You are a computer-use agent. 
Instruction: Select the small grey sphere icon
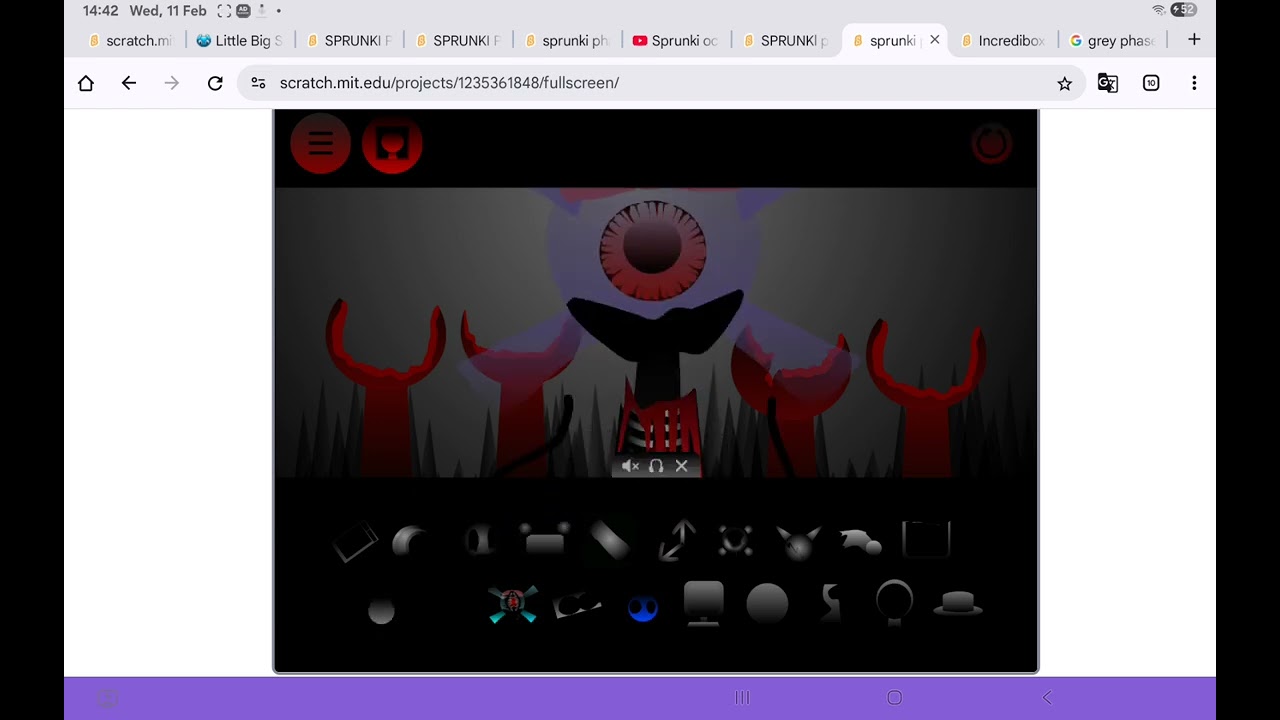tap(381, 611)
